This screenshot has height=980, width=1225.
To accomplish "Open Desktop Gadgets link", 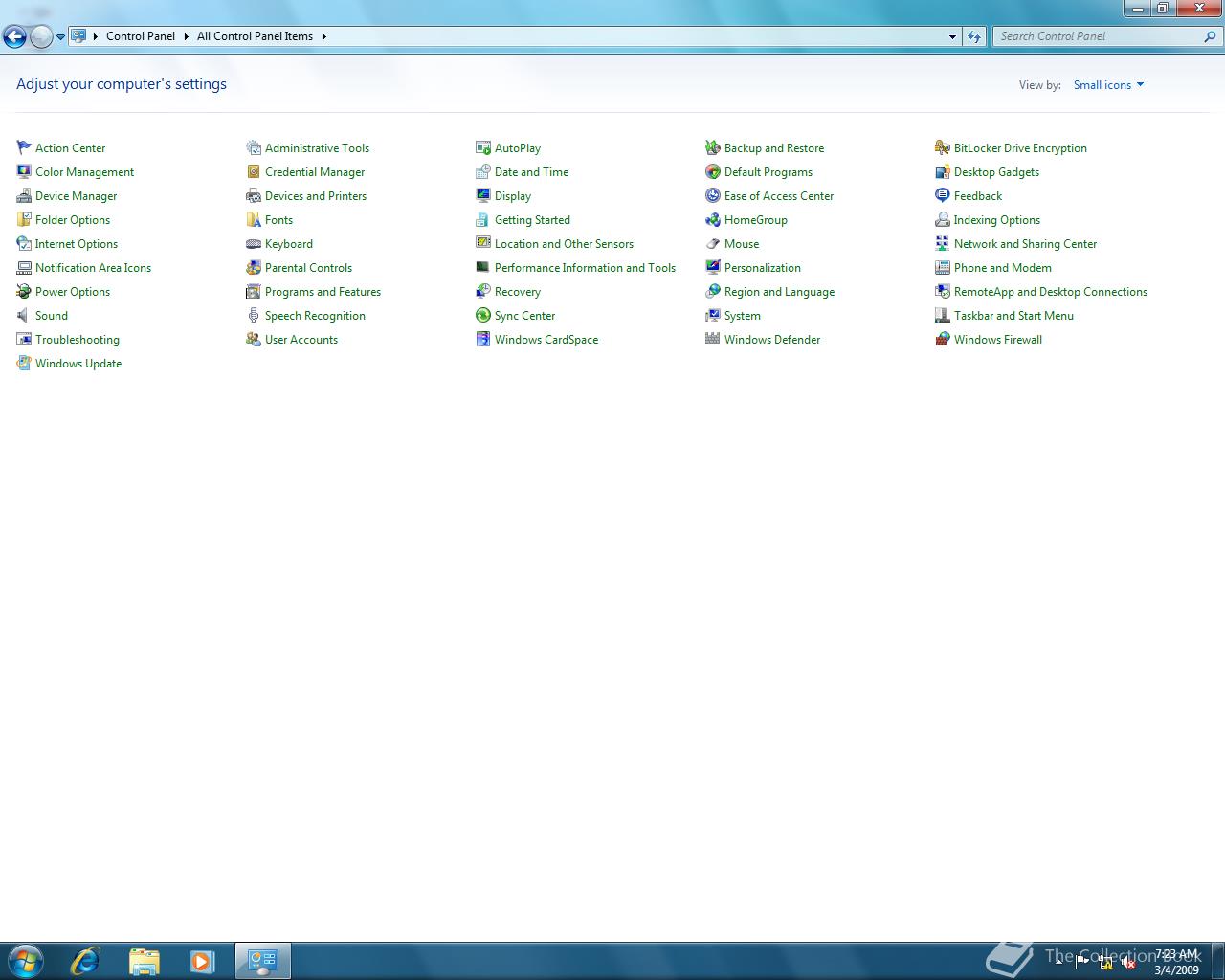I will tap(996, 172).
